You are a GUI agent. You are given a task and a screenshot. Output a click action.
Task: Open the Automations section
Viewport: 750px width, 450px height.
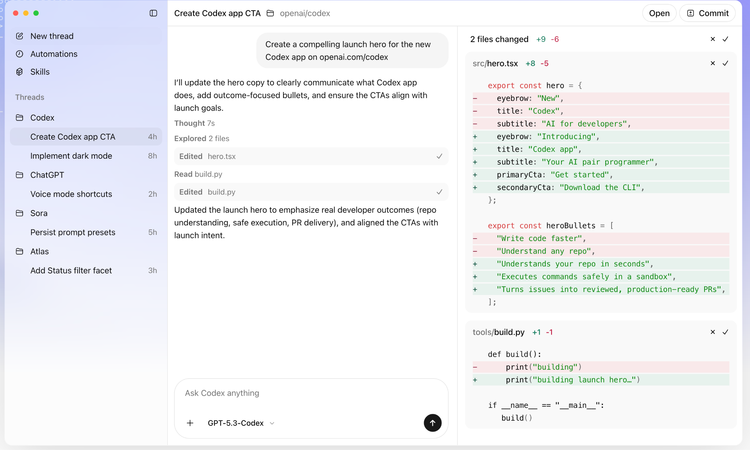(x=53, y=54)
